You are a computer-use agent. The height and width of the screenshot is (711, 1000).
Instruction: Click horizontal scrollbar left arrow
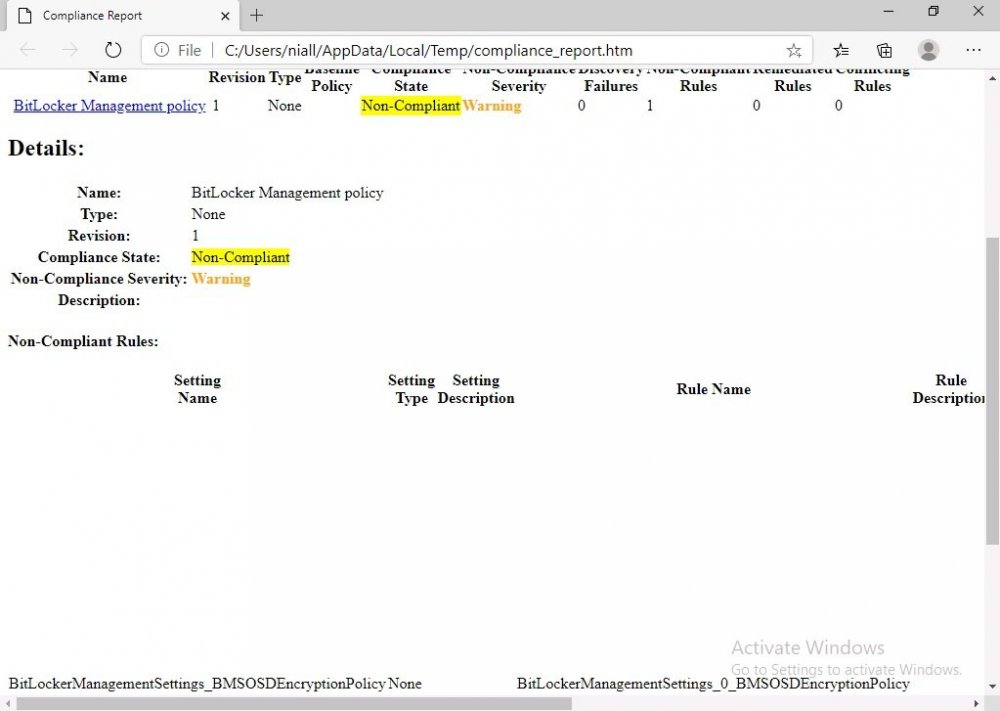tap(8, 704)
